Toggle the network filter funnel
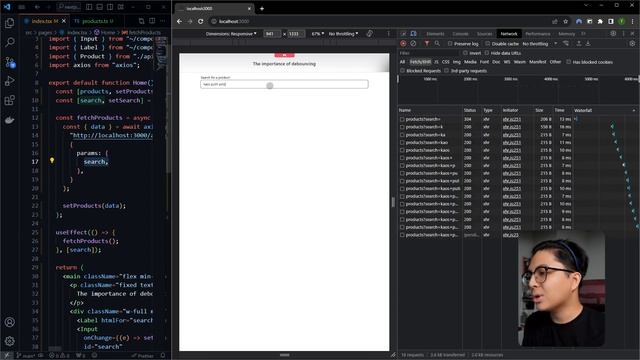This screenshot has height=360, width=640. coord(427,43)
